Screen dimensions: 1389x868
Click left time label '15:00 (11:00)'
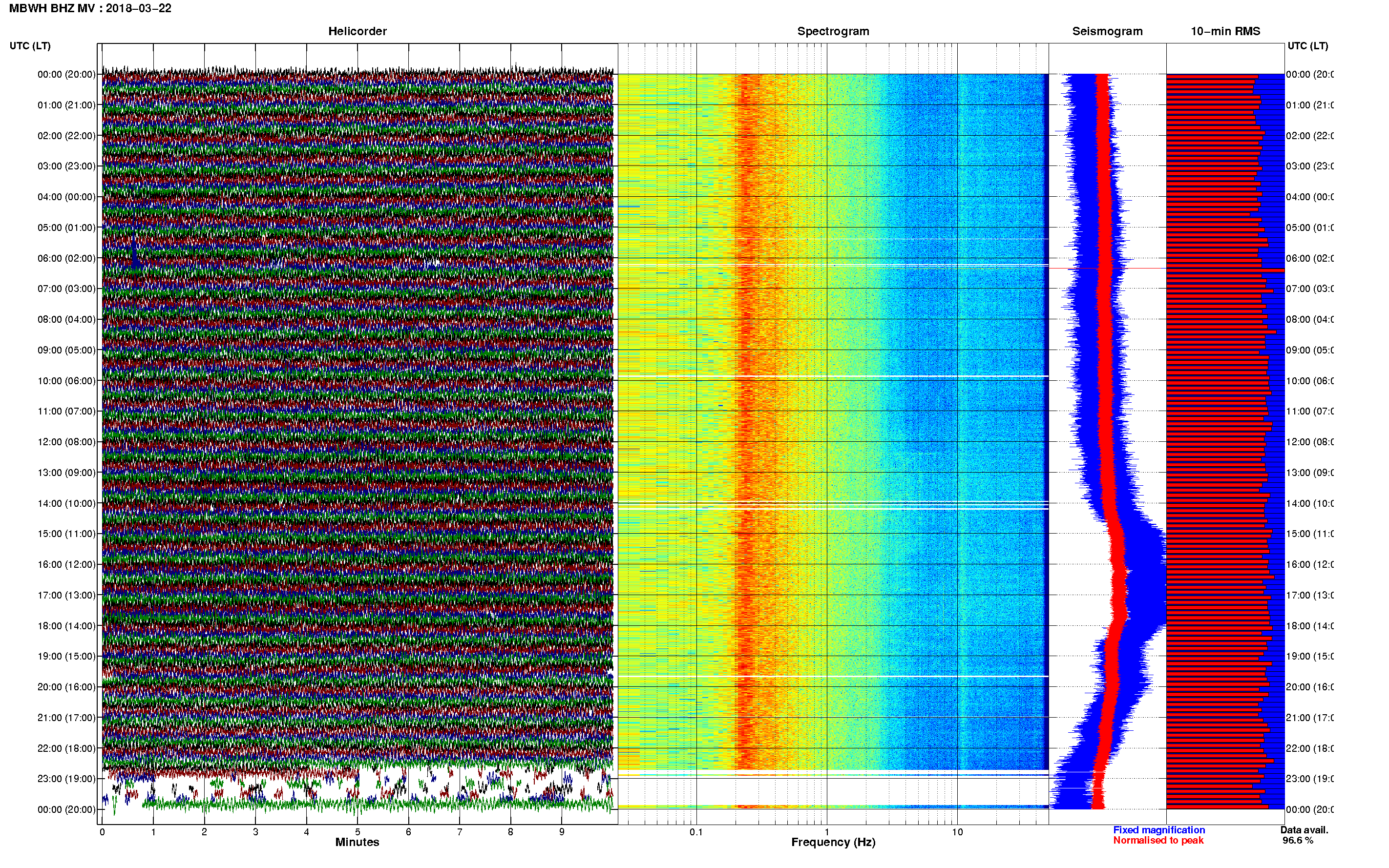pyautogui.click(x=66, y=533)
